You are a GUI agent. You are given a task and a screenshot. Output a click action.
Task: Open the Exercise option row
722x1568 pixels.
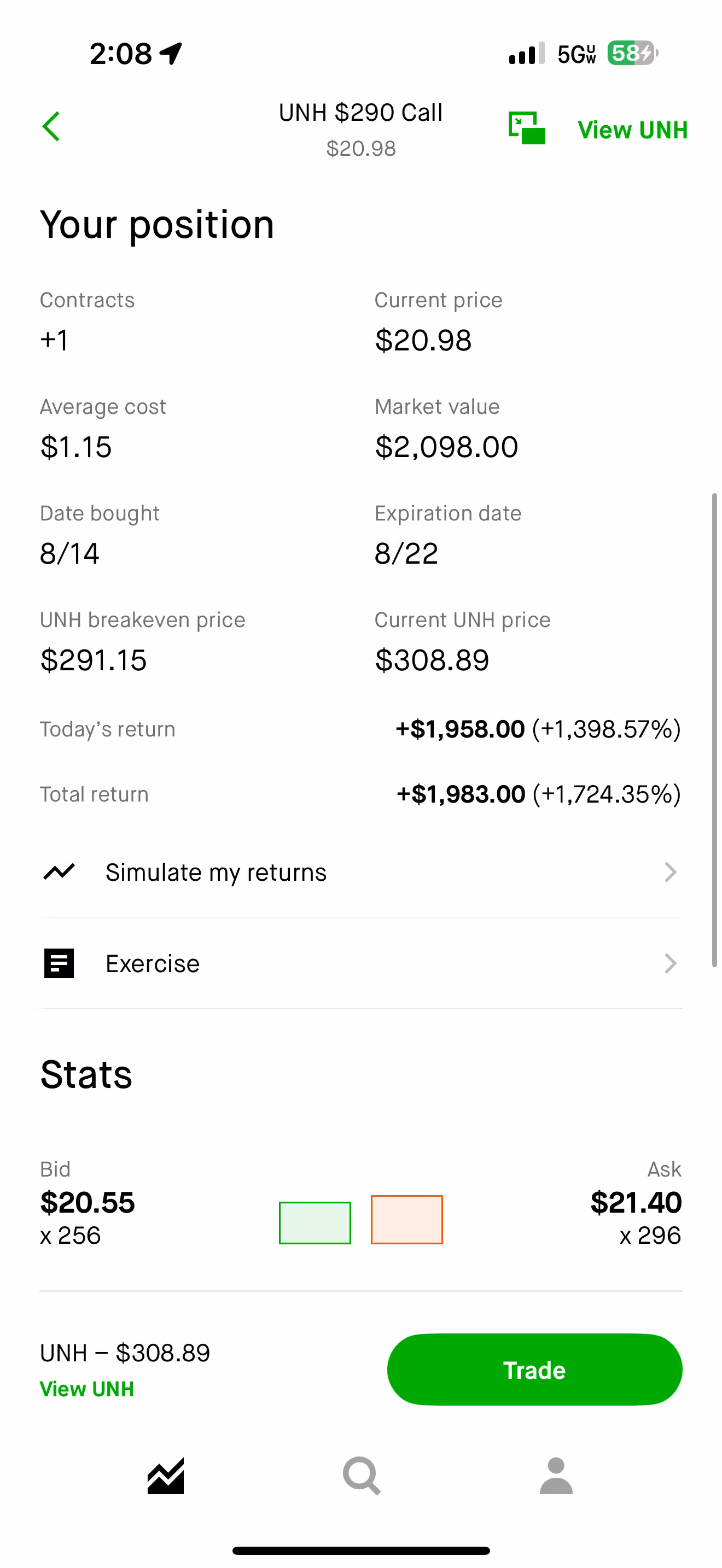(360, 963)
